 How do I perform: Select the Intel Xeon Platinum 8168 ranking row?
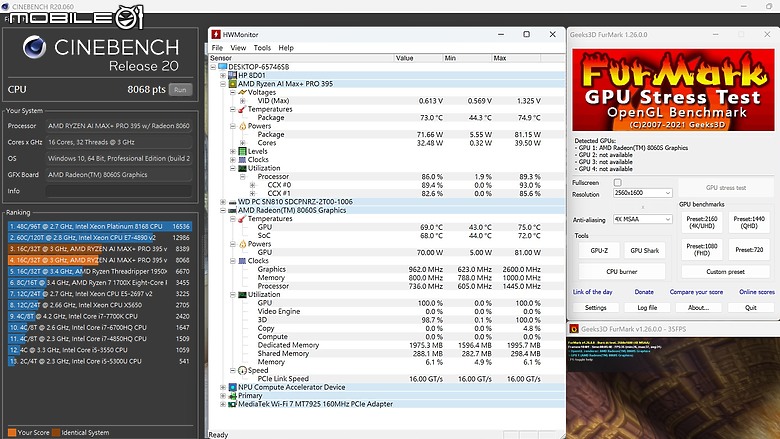pyautogui.click(x=99, y=226)
